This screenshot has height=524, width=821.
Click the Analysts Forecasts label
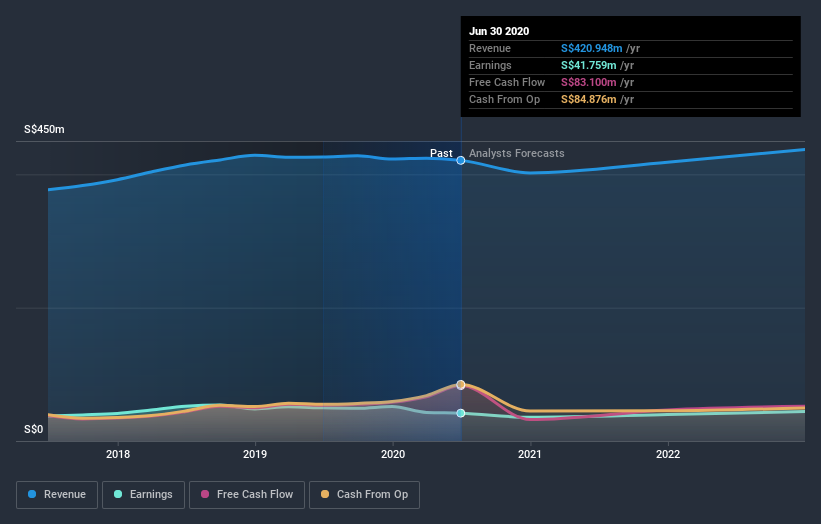pyautogui.click(x=517, y=153)
